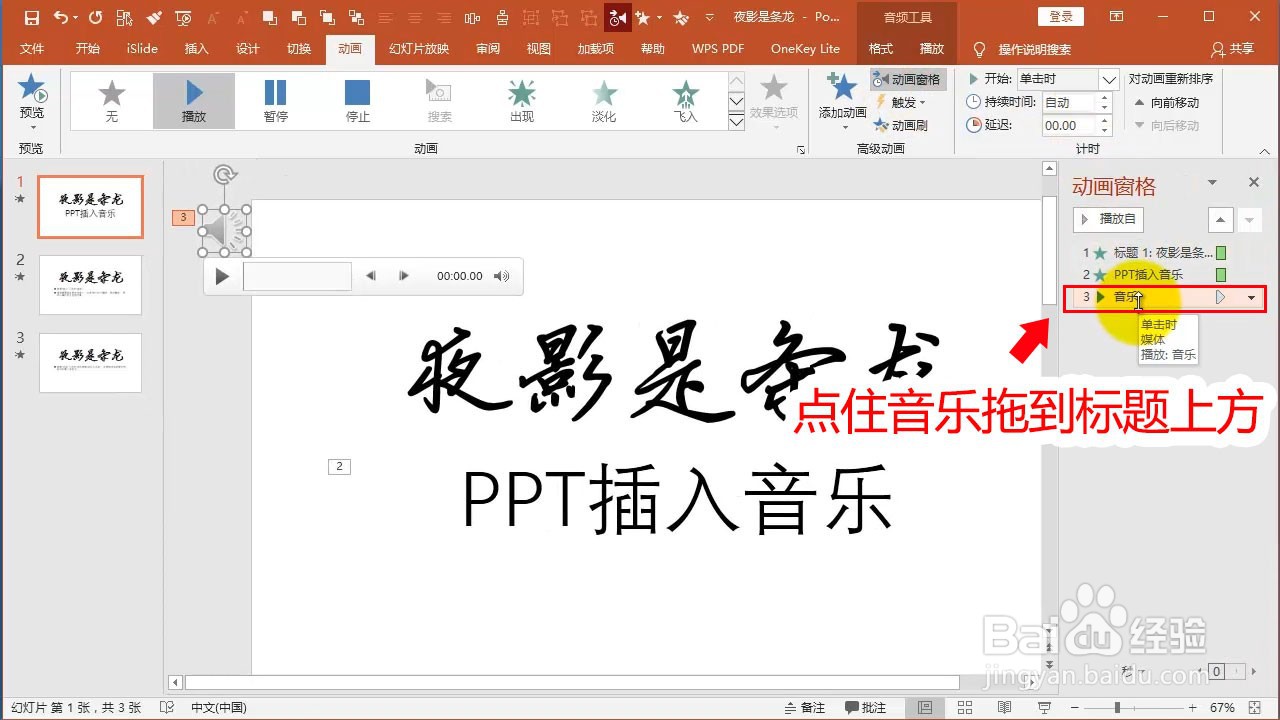
Task: Click the Share button
Action: [x=1232, y=49]
